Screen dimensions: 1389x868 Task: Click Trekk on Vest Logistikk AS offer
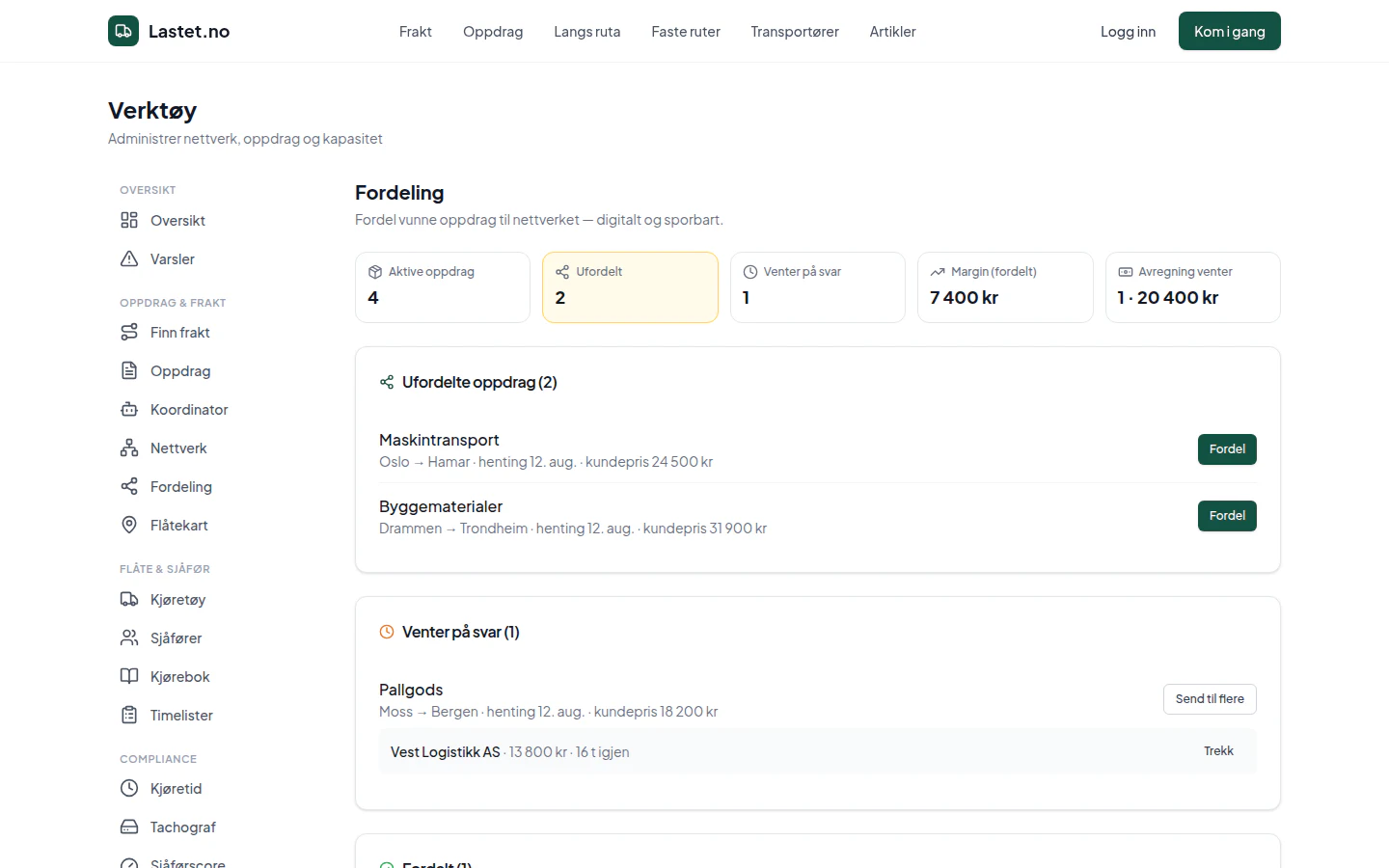tap(1218, 751)
